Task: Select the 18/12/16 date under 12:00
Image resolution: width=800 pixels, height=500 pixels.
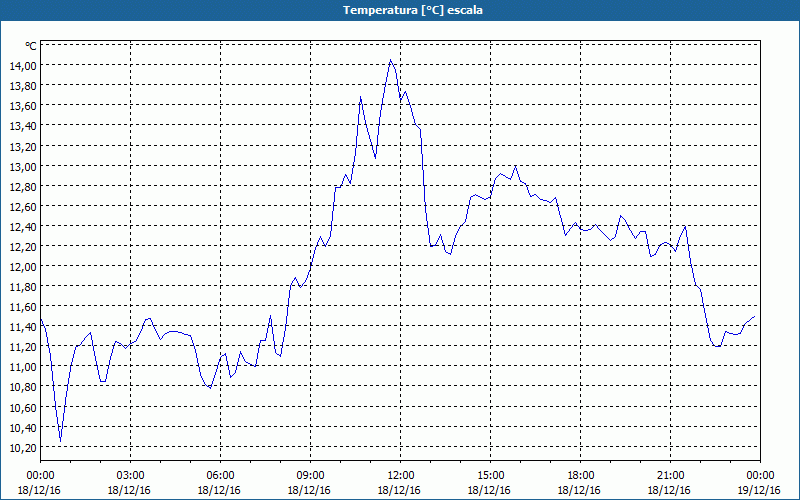Action: (401, 490)
